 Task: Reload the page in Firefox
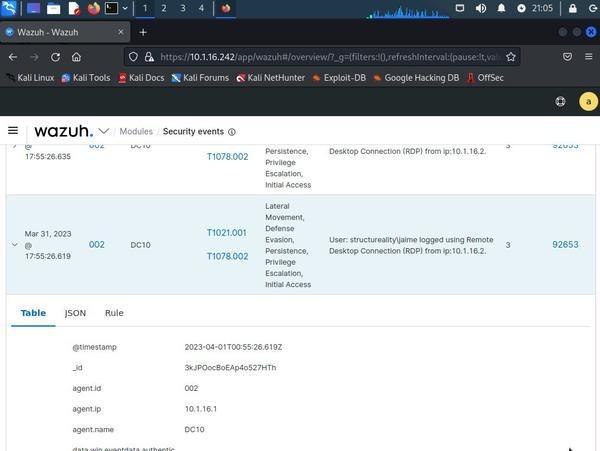[x=55, y=57]
